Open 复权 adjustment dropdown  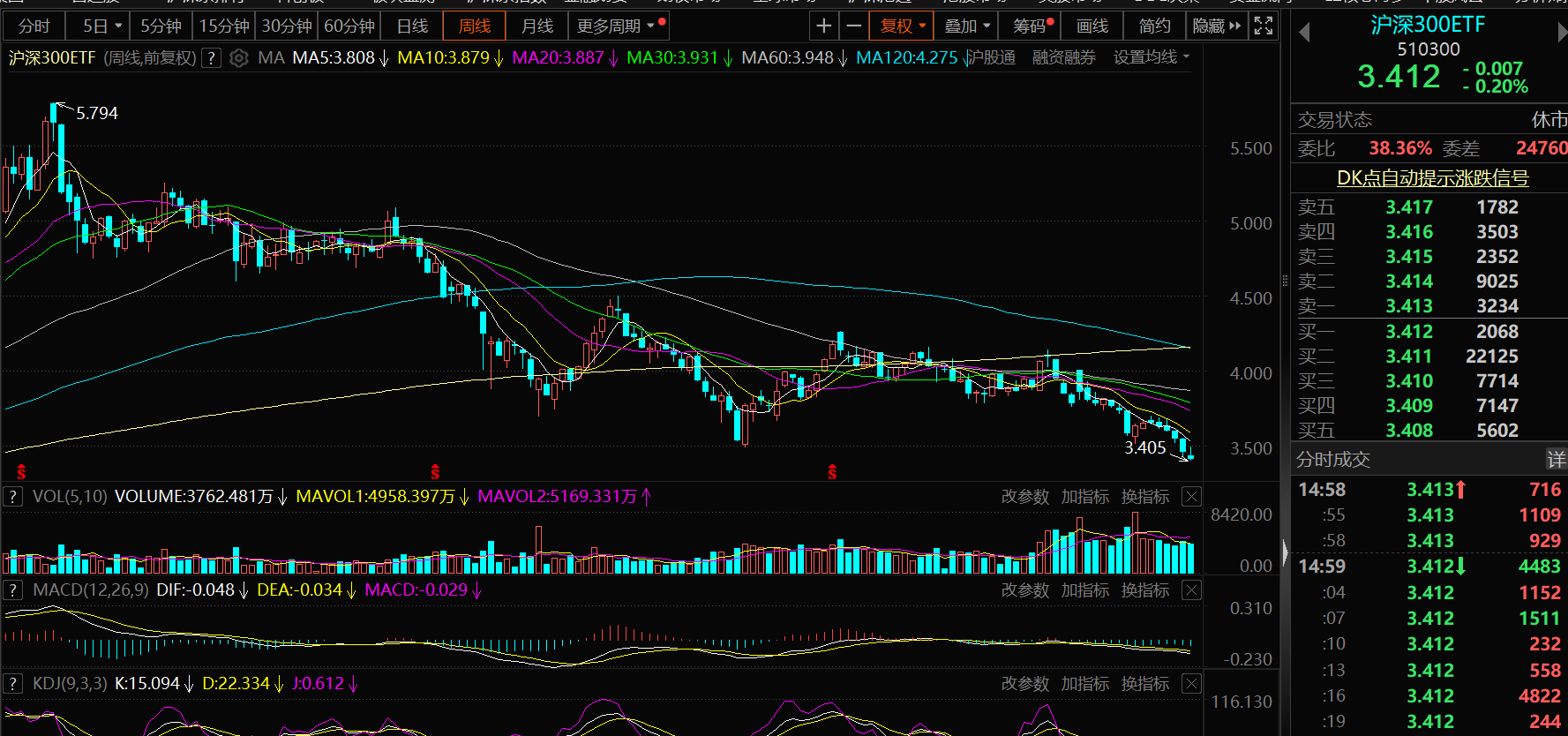click(x=902, y=26)
